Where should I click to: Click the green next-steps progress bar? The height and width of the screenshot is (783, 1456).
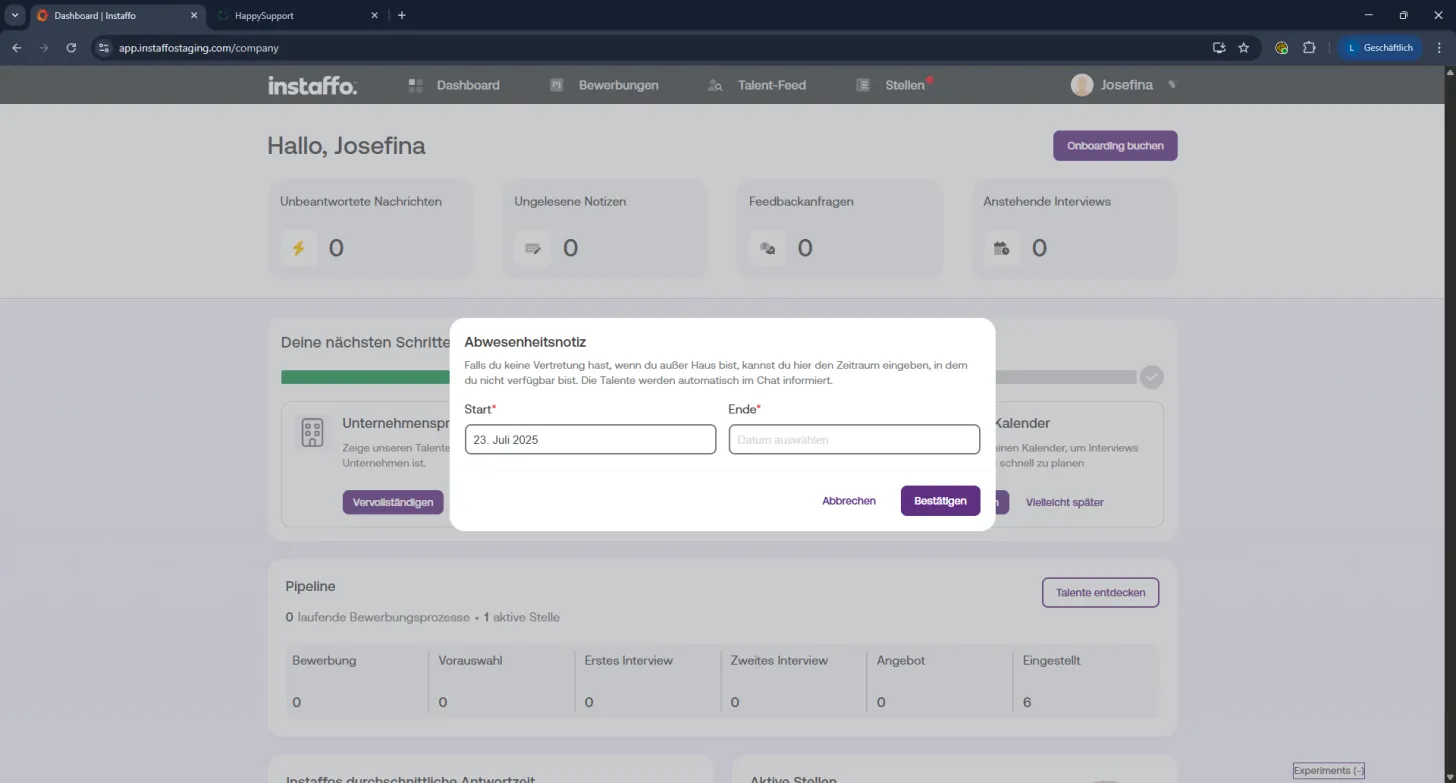coord(365,377)
